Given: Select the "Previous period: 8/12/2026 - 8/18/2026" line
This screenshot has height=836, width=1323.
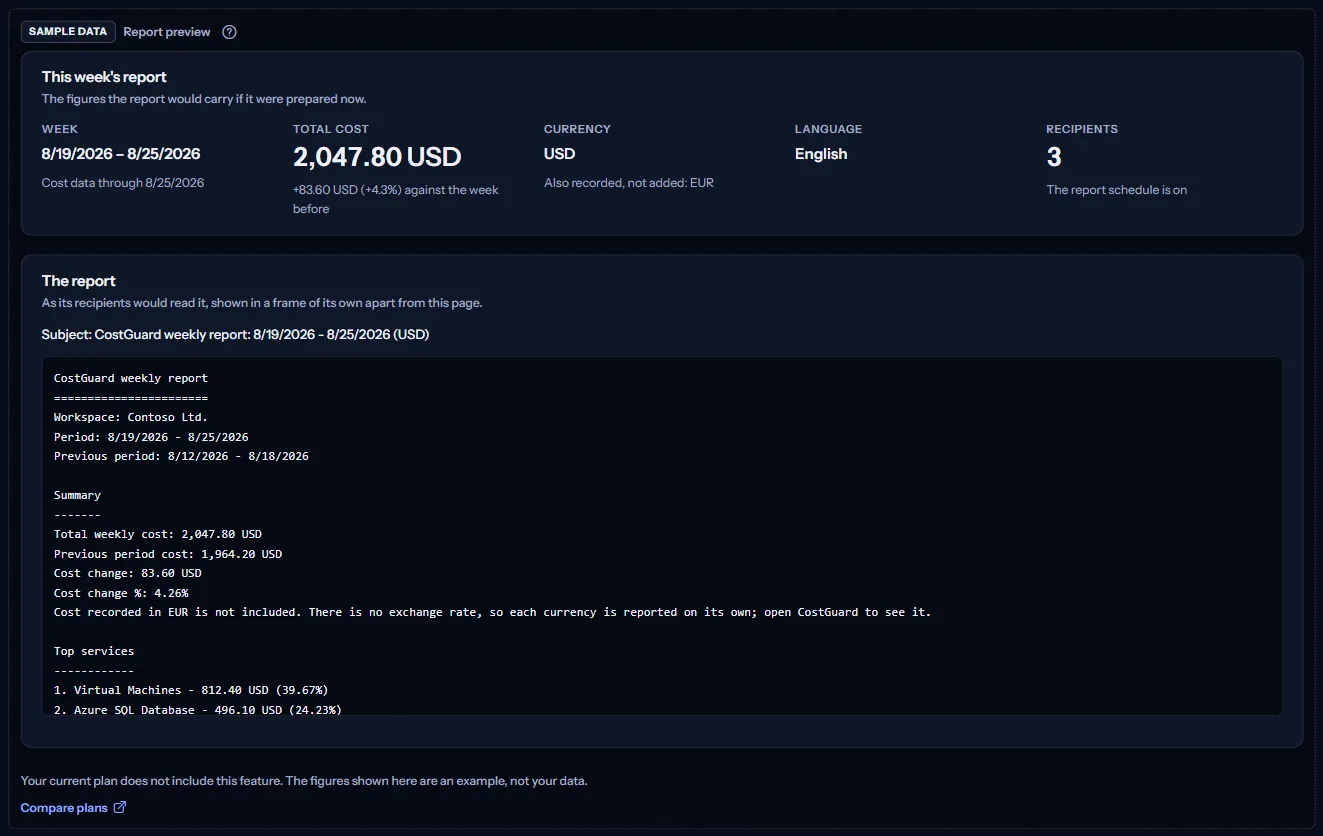Looking at the screenshot, I should tap(181, 456).
